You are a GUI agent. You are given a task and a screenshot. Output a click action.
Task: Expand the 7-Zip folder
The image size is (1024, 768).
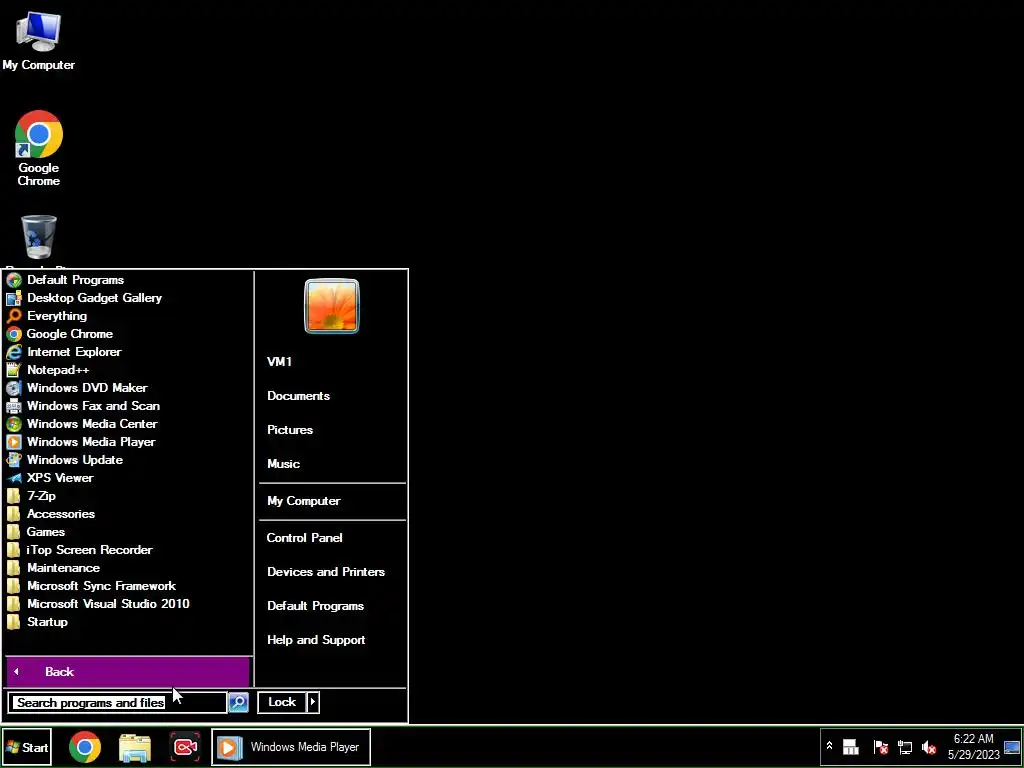(x=129, y=496)
